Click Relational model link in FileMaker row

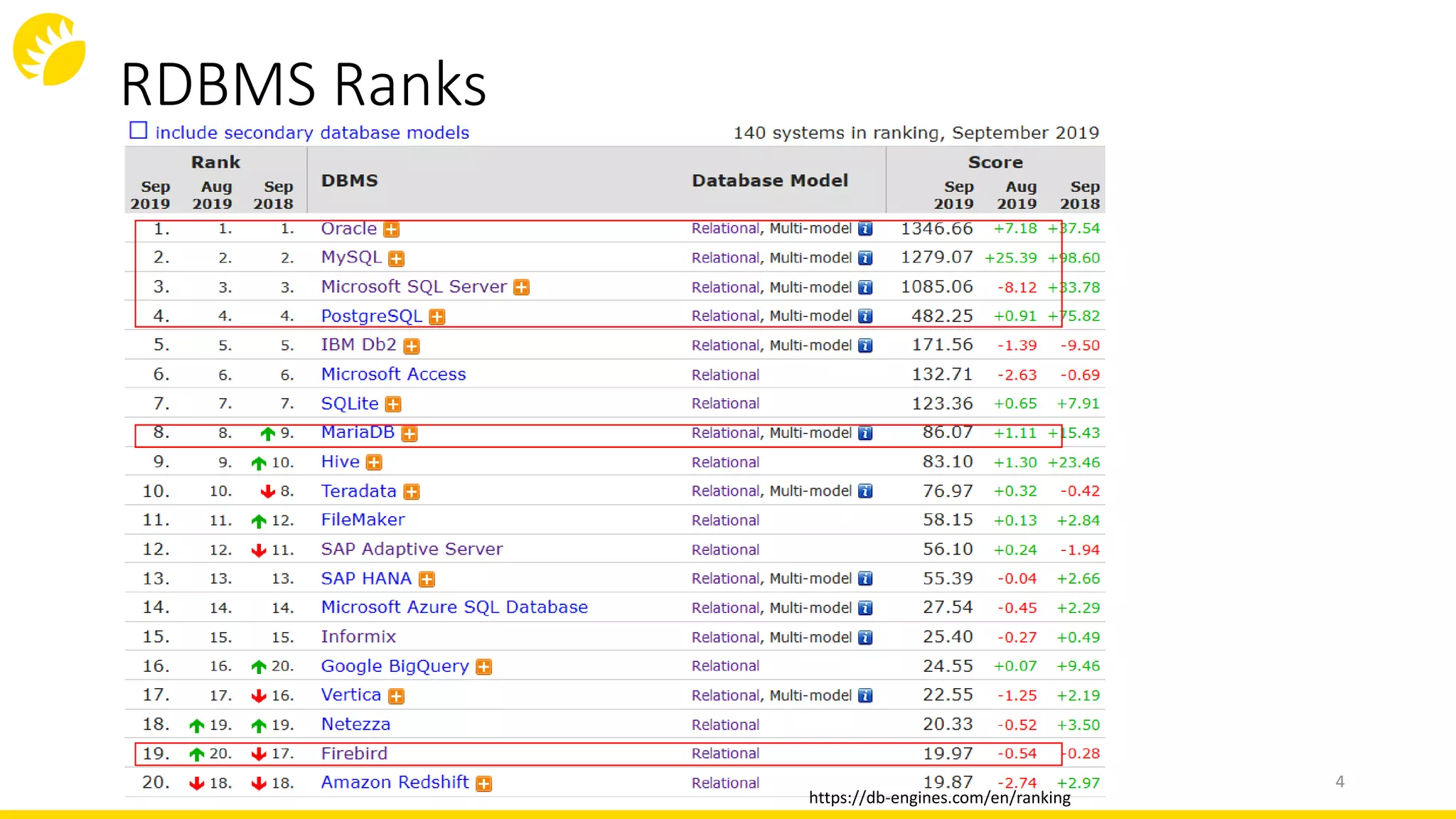(x=725, y=520)
